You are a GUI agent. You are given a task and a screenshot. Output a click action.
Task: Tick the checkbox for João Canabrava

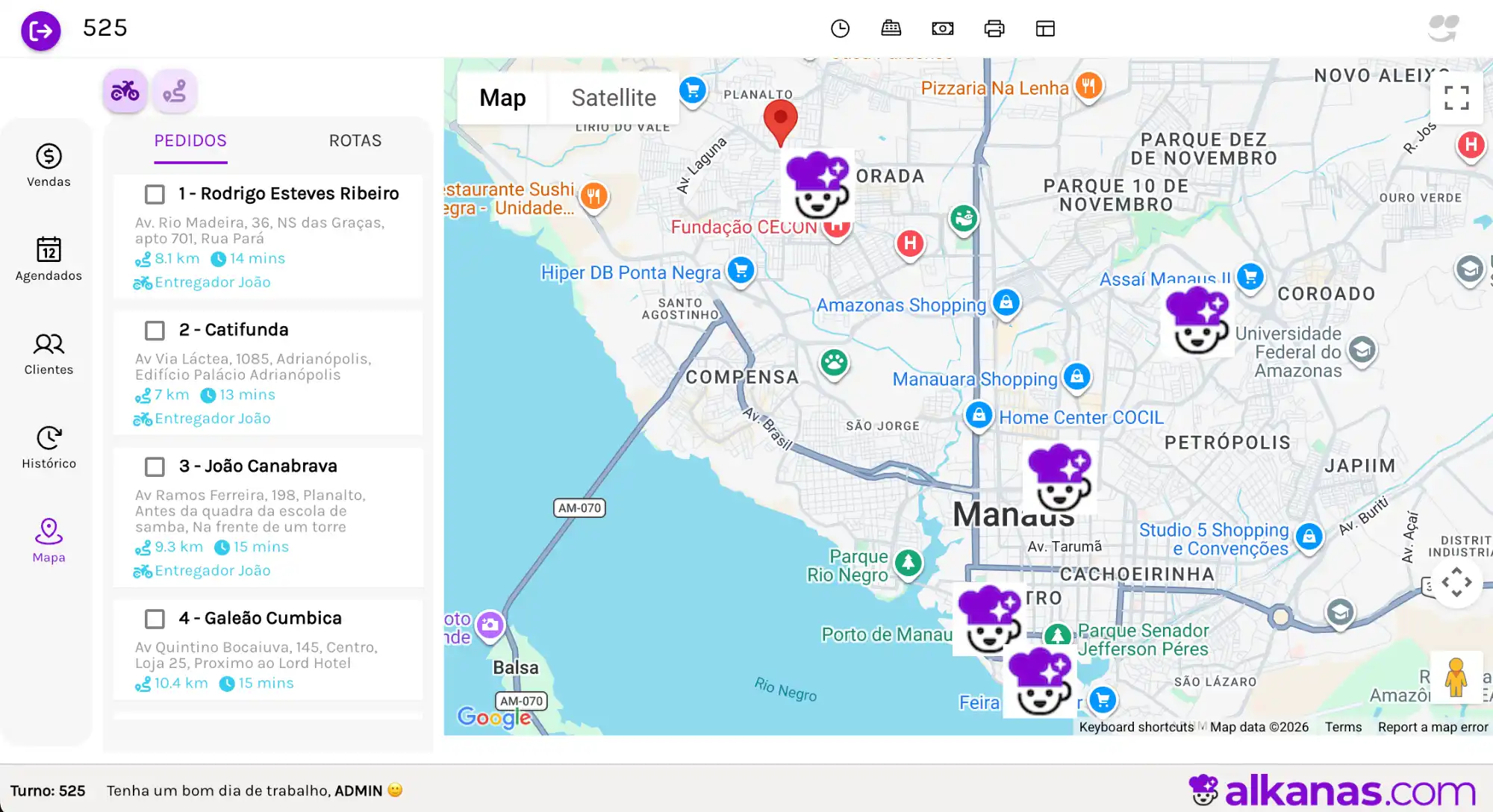point(155,466)
